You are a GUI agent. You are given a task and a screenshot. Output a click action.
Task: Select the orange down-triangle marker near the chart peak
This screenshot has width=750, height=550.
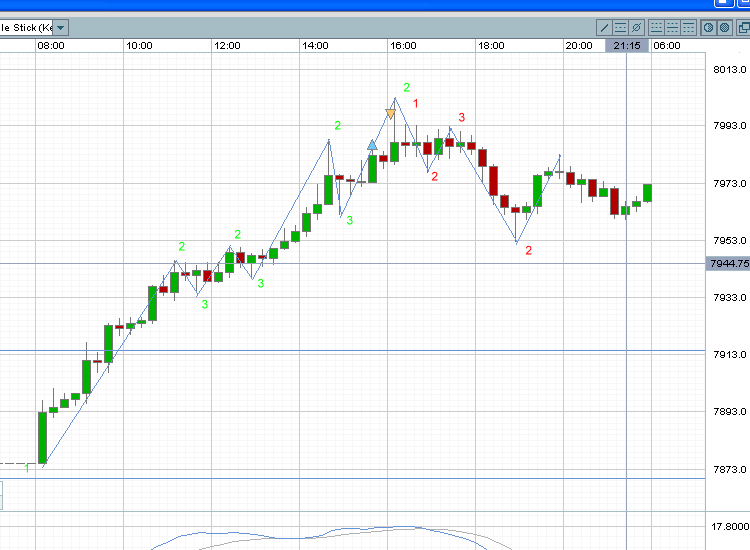click(x=390, y=114)
